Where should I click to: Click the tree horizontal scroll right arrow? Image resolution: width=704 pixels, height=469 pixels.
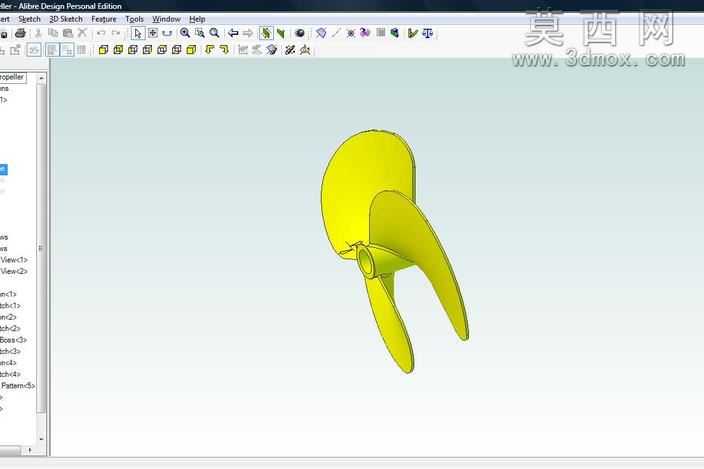pos(30,450)
